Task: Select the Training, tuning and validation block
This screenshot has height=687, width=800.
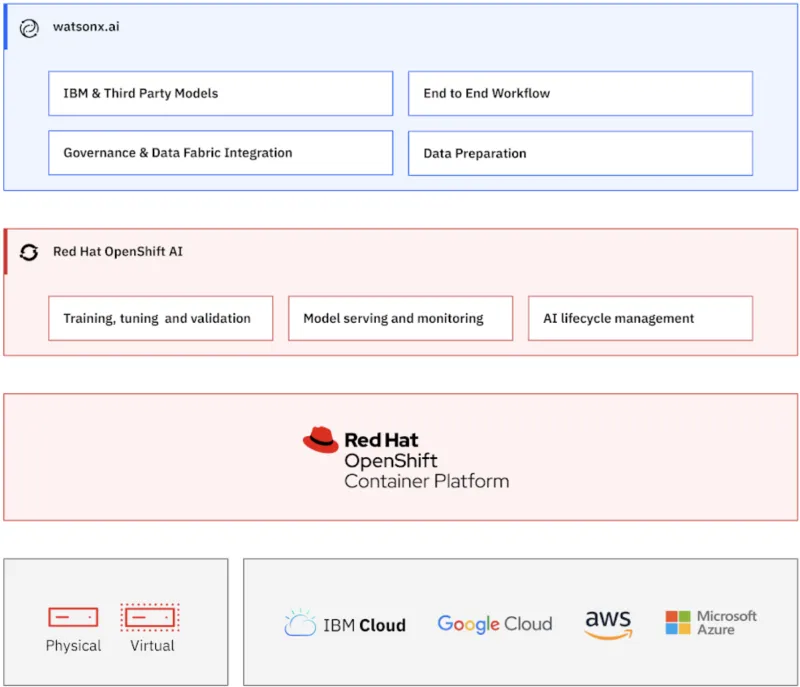Action: tap(160, 318)
